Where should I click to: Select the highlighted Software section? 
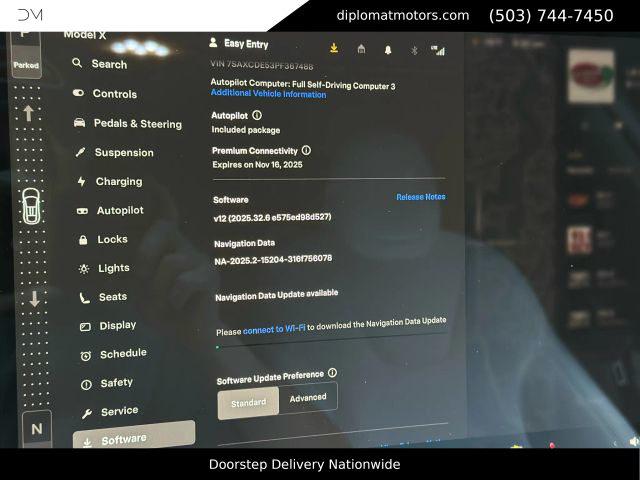(134, 436)
